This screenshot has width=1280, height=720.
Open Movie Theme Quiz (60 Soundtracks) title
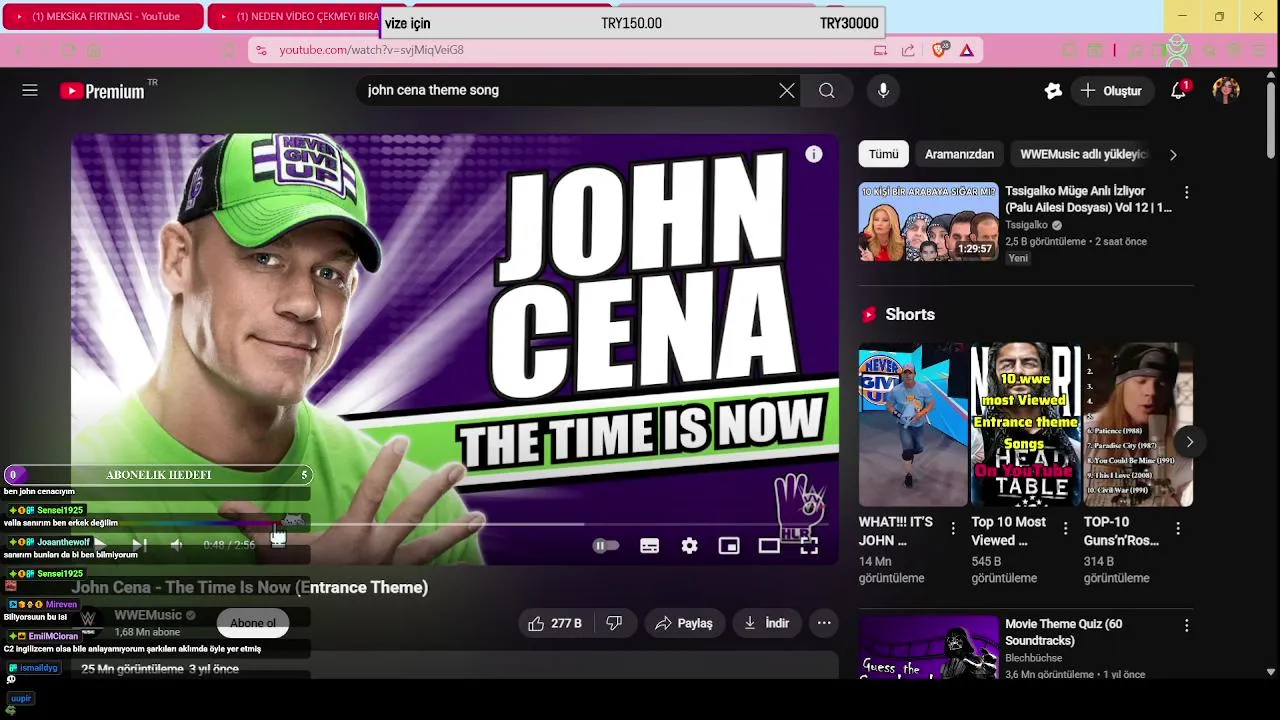(x=1064, y=631)
